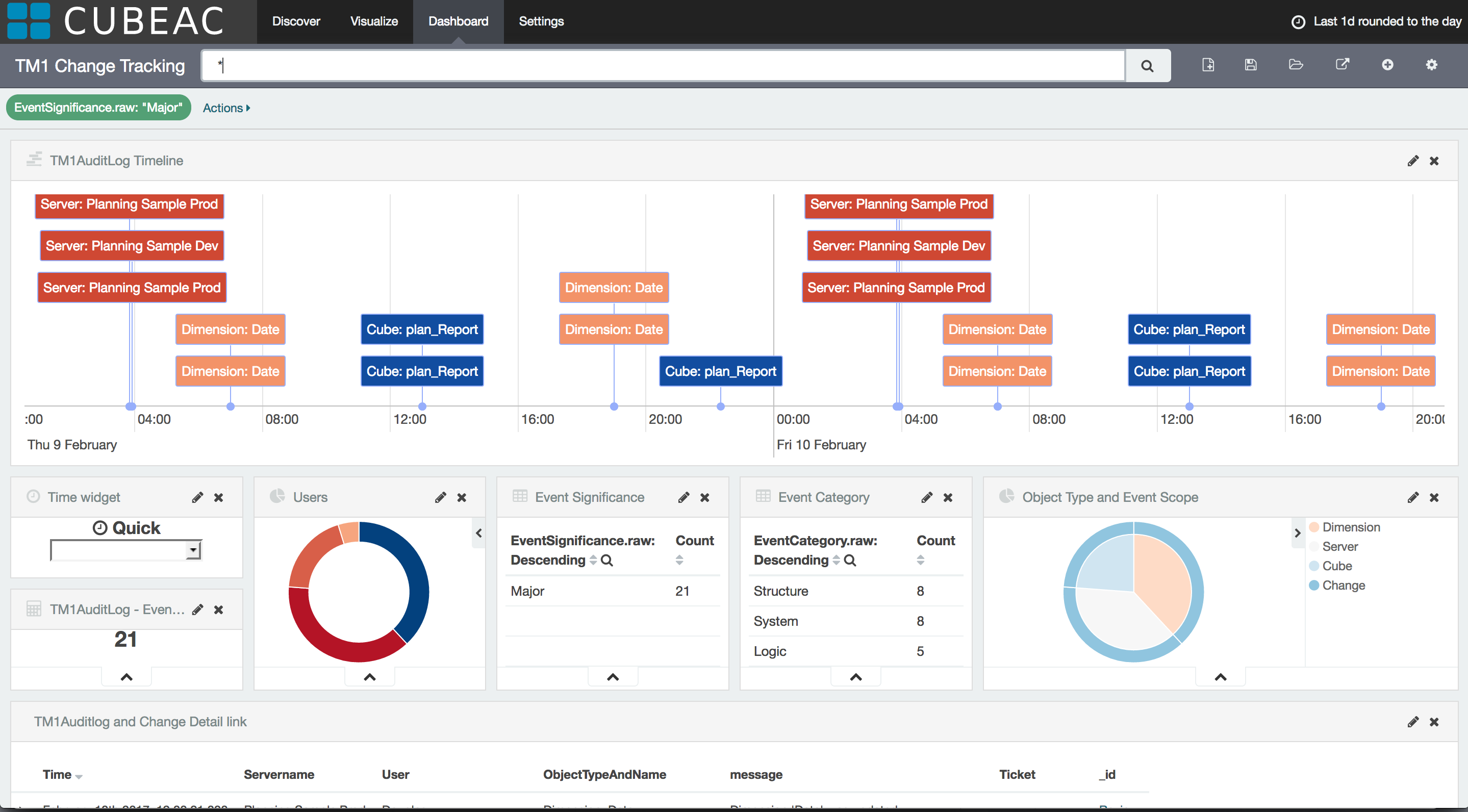
Task: Filter EventCategory.raw column magnifier icon
Action: pos(850,560)
